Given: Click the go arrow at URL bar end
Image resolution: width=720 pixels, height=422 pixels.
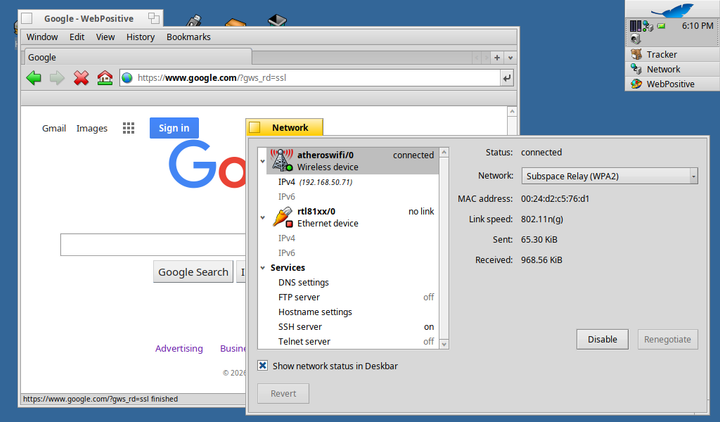Looking at the screenshot, I should (506, 78).
